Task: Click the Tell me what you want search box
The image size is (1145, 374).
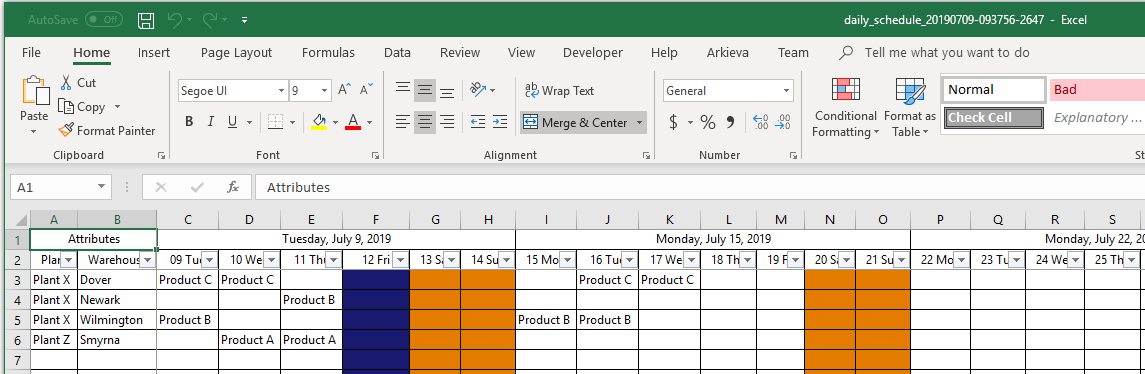Action: (x=946, y=53)
